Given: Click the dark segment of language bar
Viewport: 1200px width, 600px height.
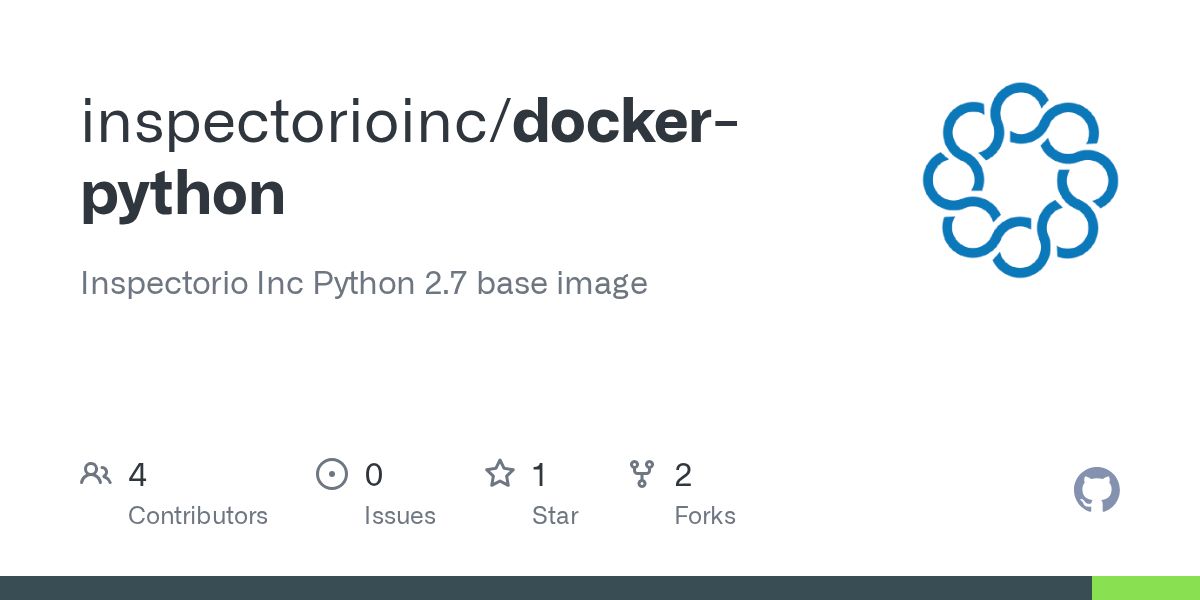Looking at the screenshot, I should click(x=546, y=588).
